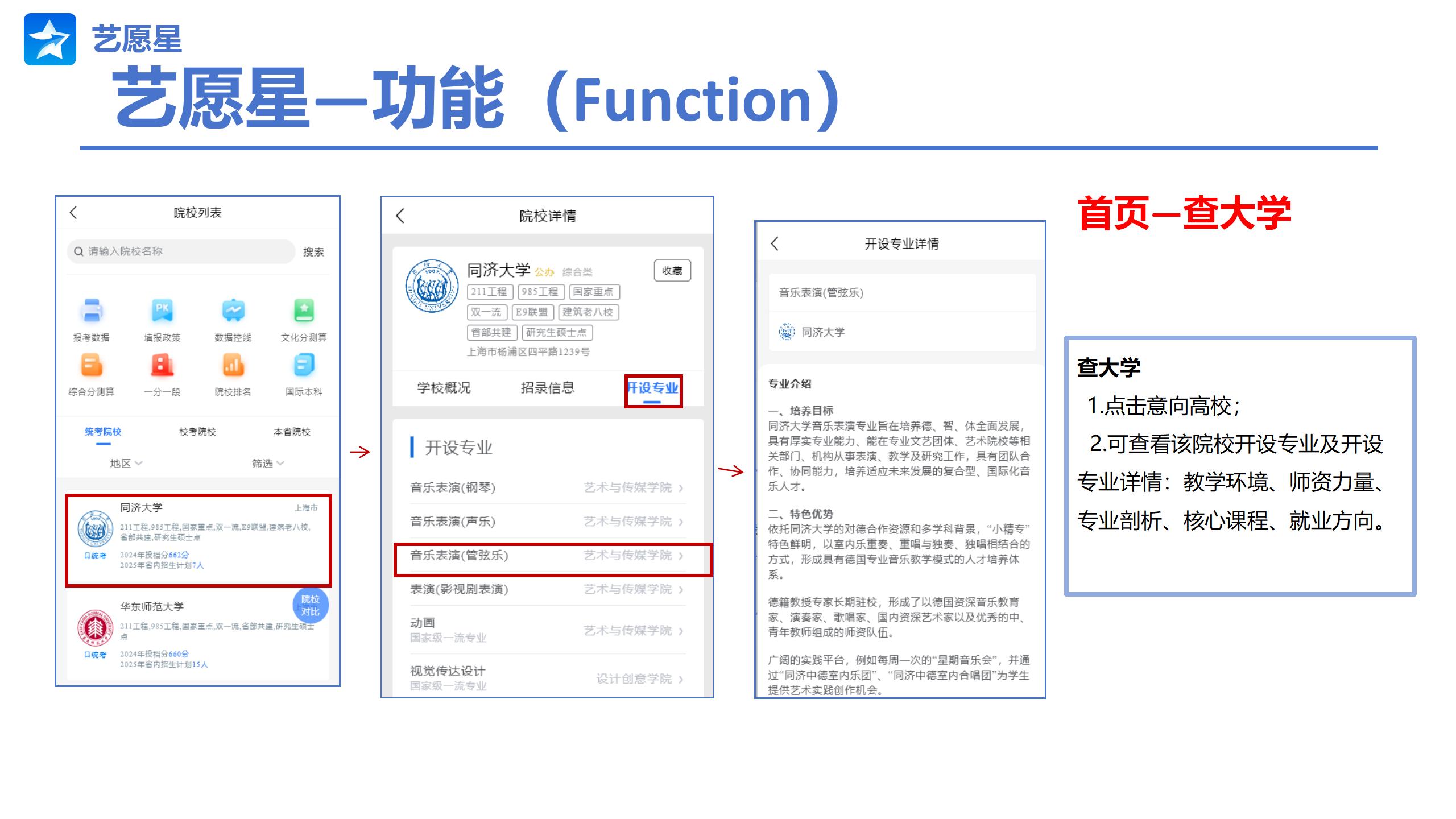Select the 开设专业 tab
This screenshot has width=1456, height=819.
point(652,388)
